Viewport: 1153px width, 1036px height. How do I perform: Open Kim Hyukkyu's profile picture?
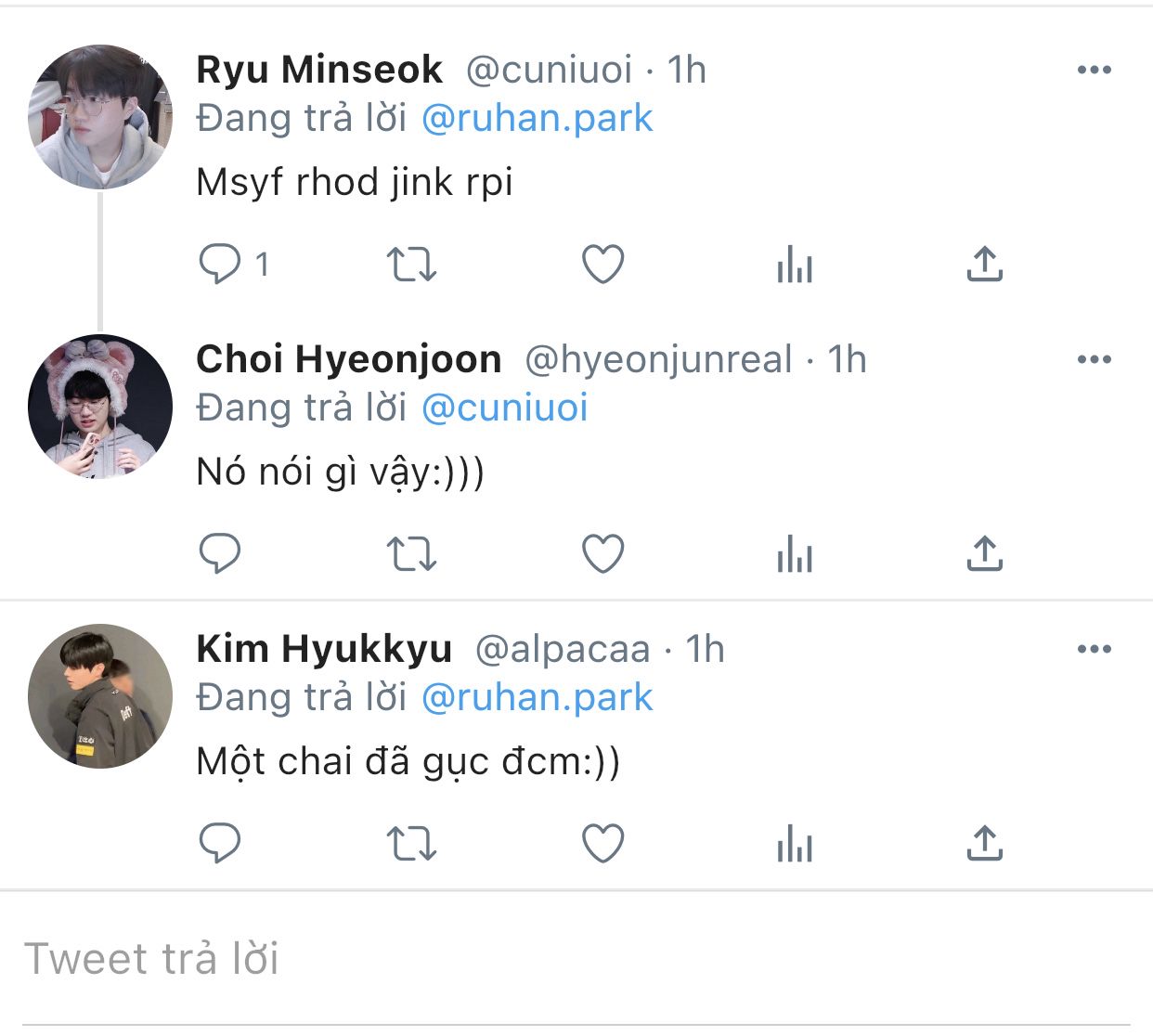(100, 696)
